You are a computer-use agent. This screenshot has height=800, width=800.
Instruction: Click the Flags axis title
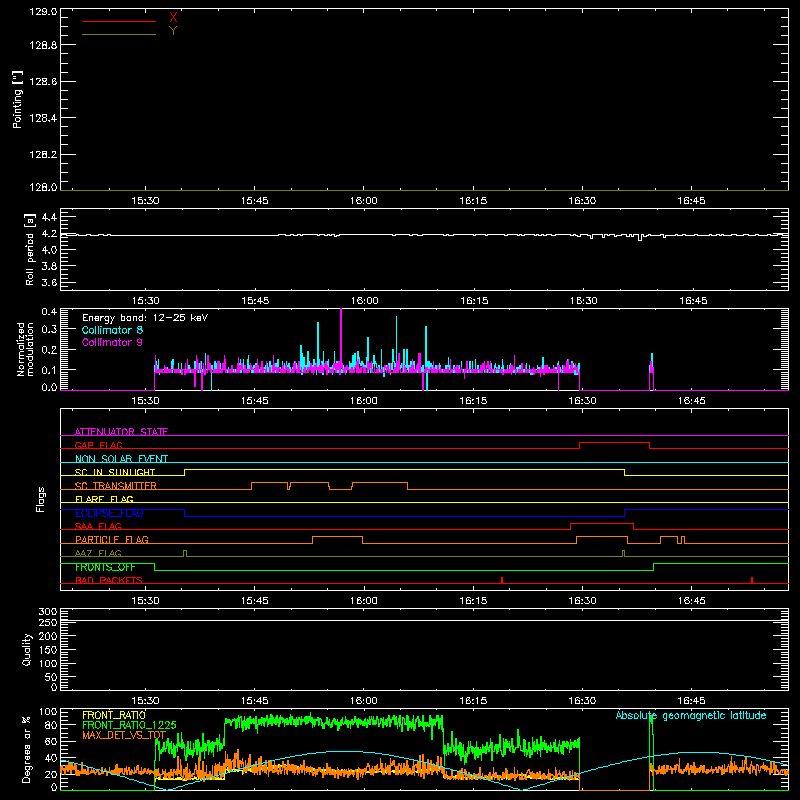tap(41, 499)
